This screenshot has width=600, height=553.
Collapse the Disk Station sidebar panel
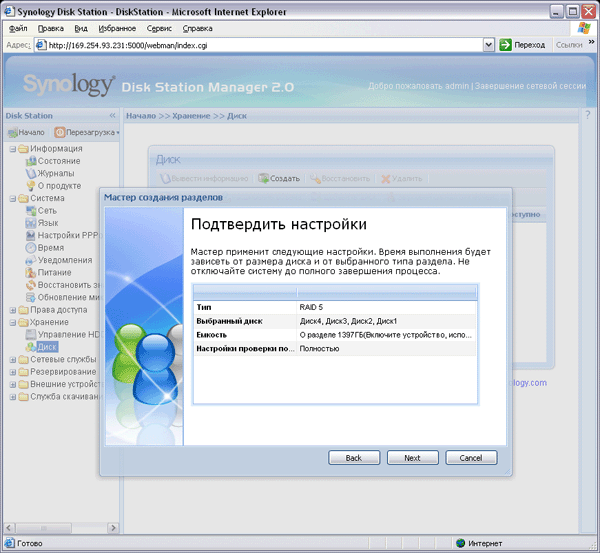pos(112,116)
